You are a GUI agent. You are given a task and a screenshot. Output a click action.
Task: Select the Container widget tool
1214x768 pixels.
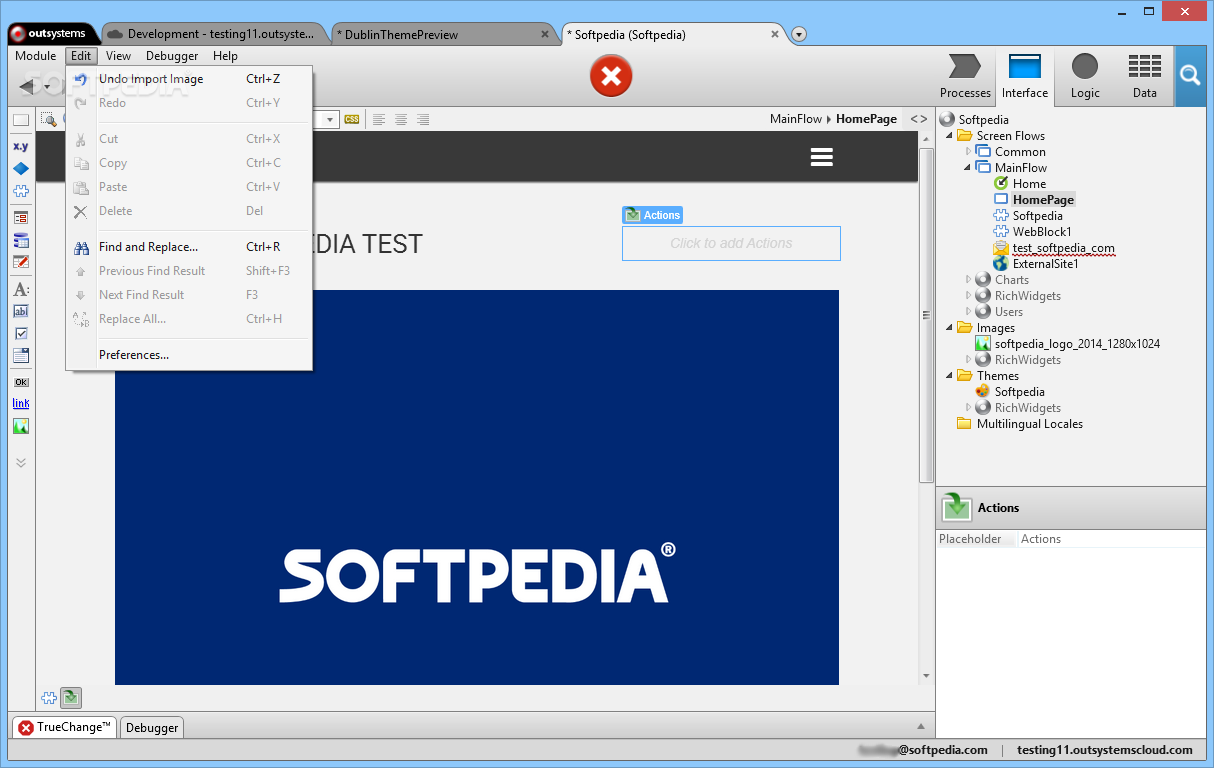click(21, 120)
